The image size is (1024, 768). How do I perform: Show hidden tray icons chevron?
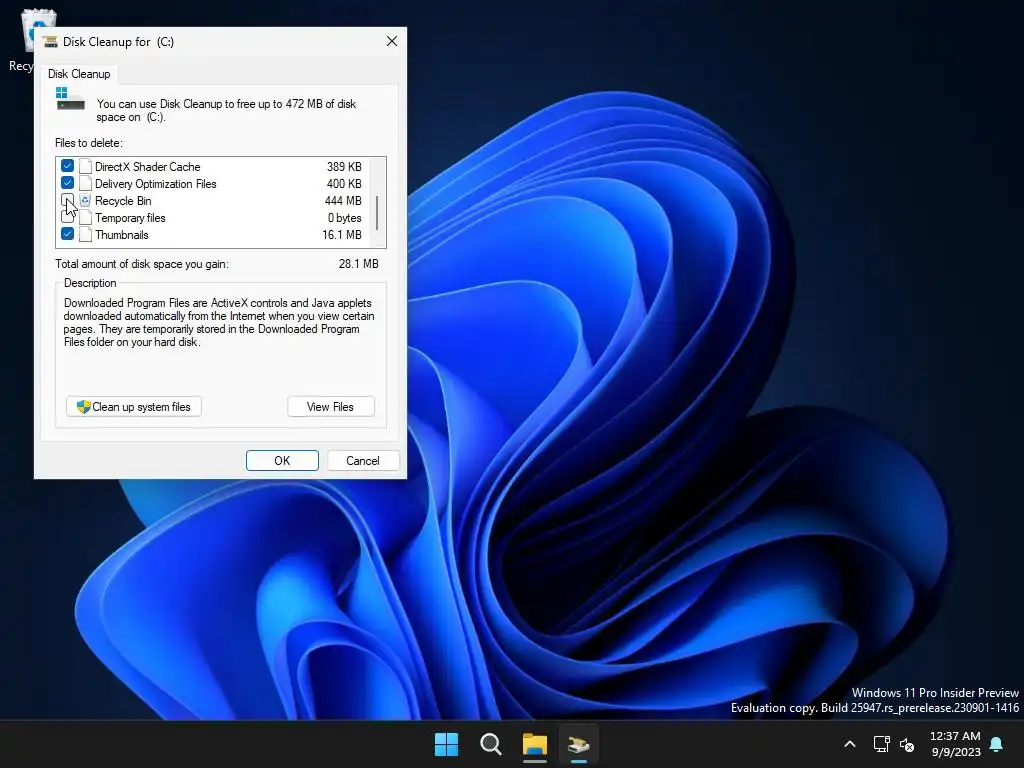click(x=850, y=744)
